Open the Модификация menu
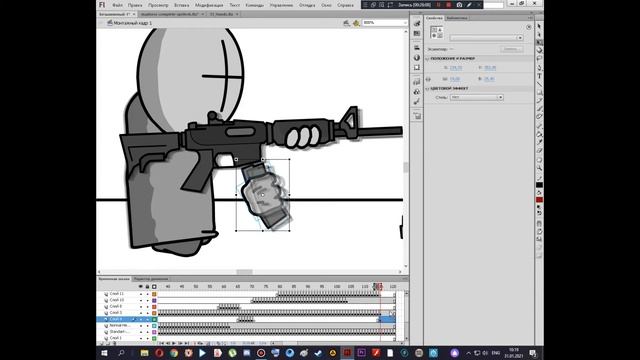The width and height of the screenshot is (640, 360). [x=209, y=5]
